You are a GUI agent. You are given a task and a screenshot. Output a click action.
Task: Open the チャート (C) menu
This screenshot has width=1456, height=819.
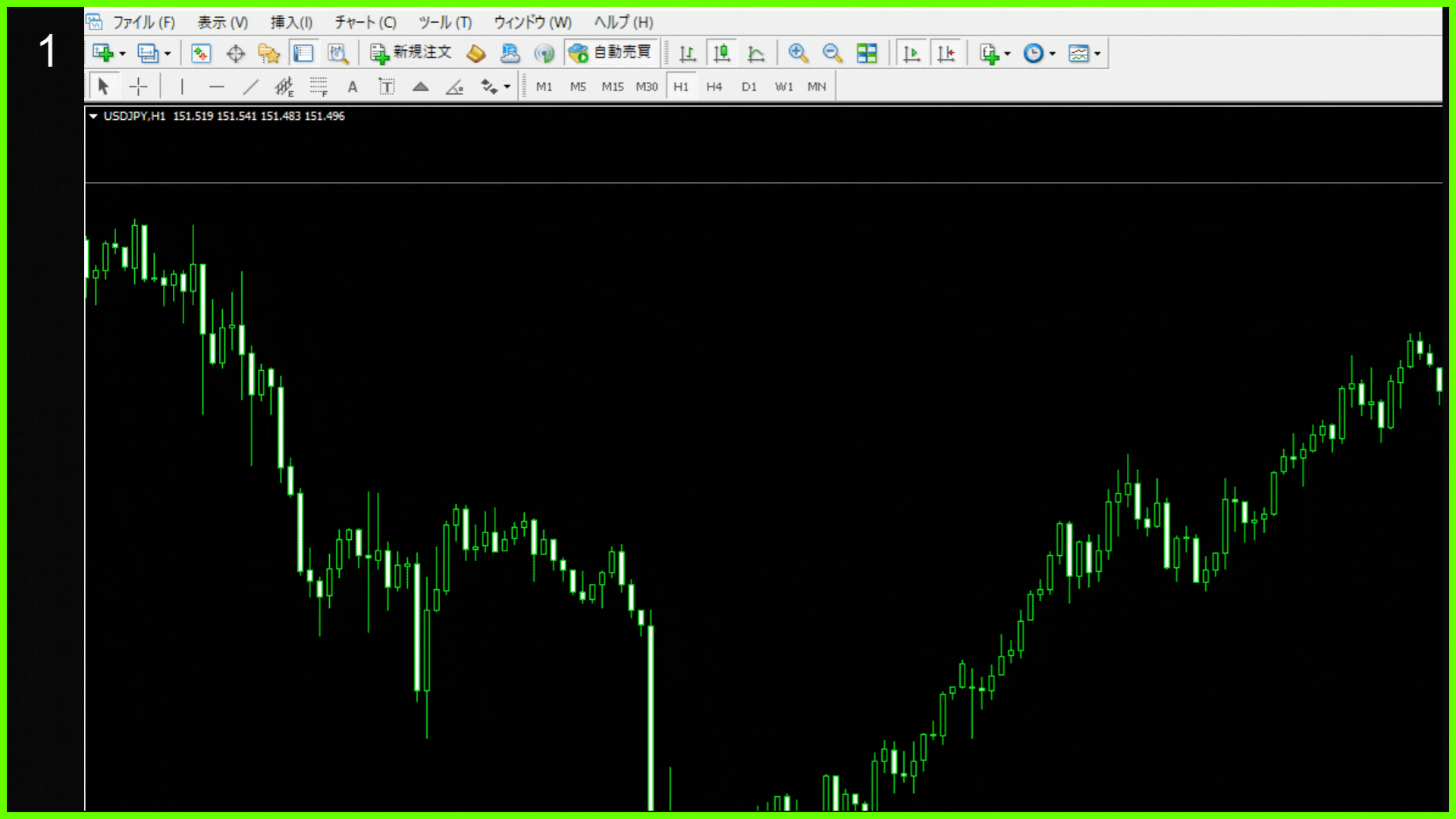coord(366,22)
